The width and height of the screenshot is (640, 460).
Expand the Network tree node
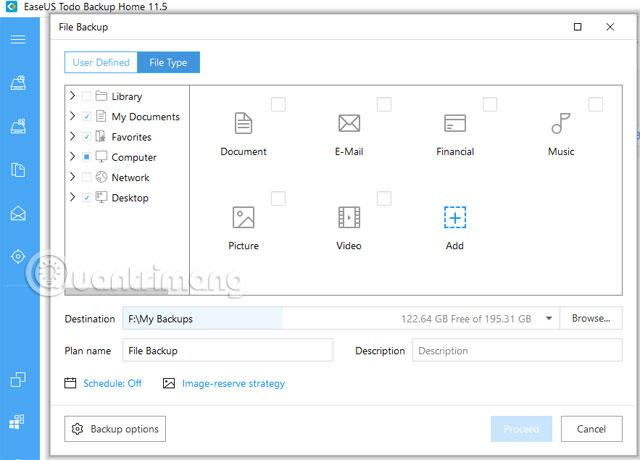(x=73, y=177)
